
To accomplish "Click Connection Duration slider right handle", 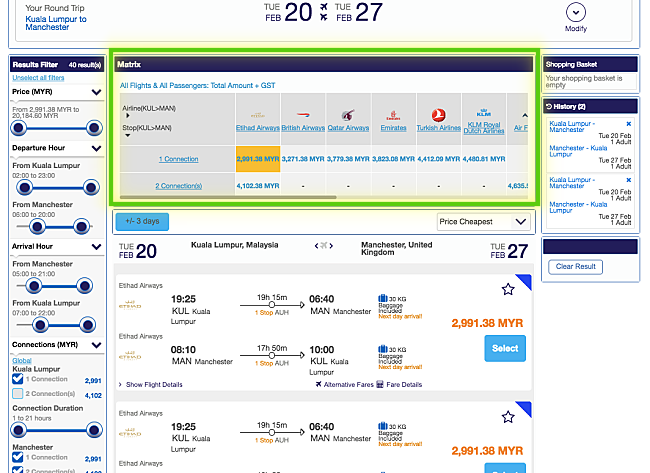I will tap(94, 430).
